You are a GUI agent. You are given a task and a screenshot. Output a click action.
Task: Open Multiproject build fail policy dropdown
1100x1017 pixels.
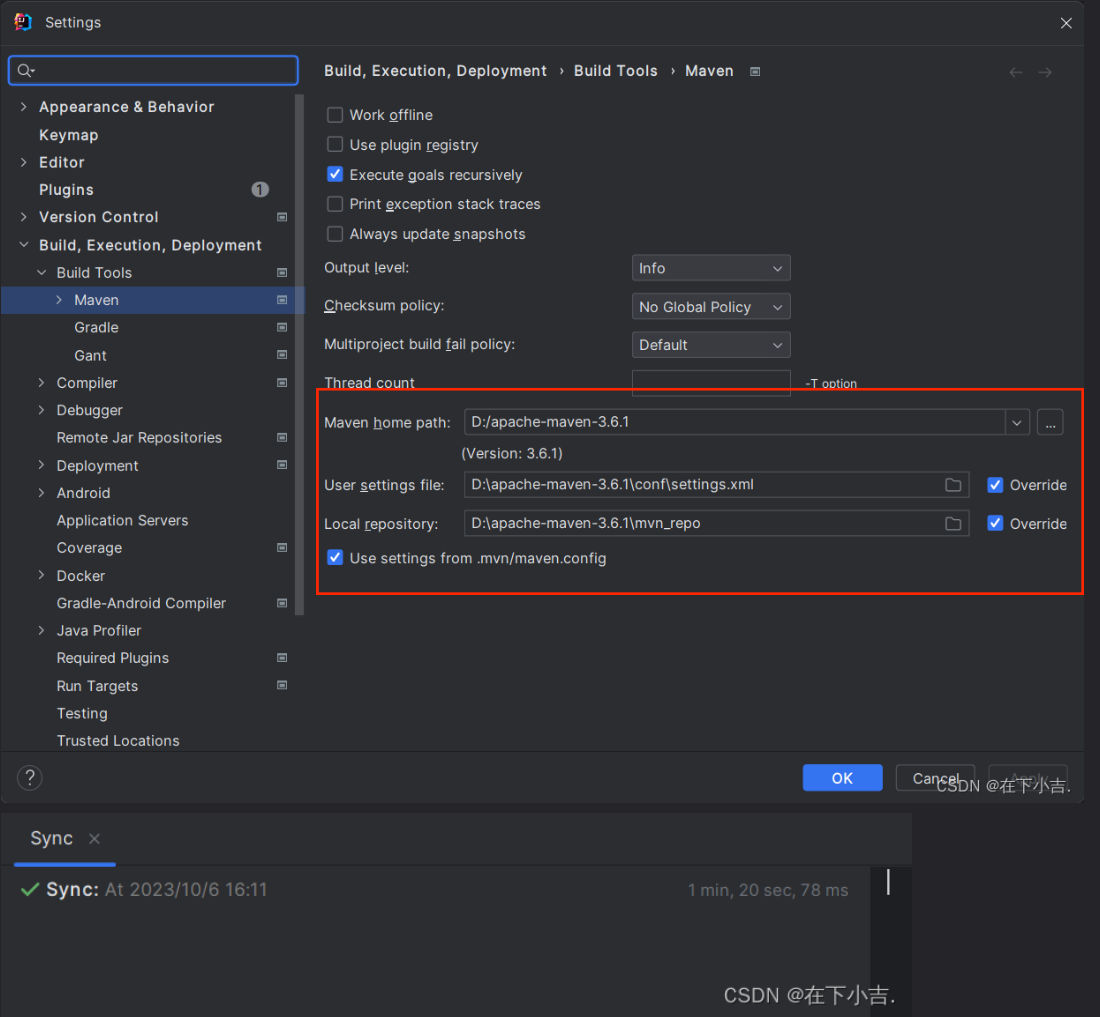[711, 345]
